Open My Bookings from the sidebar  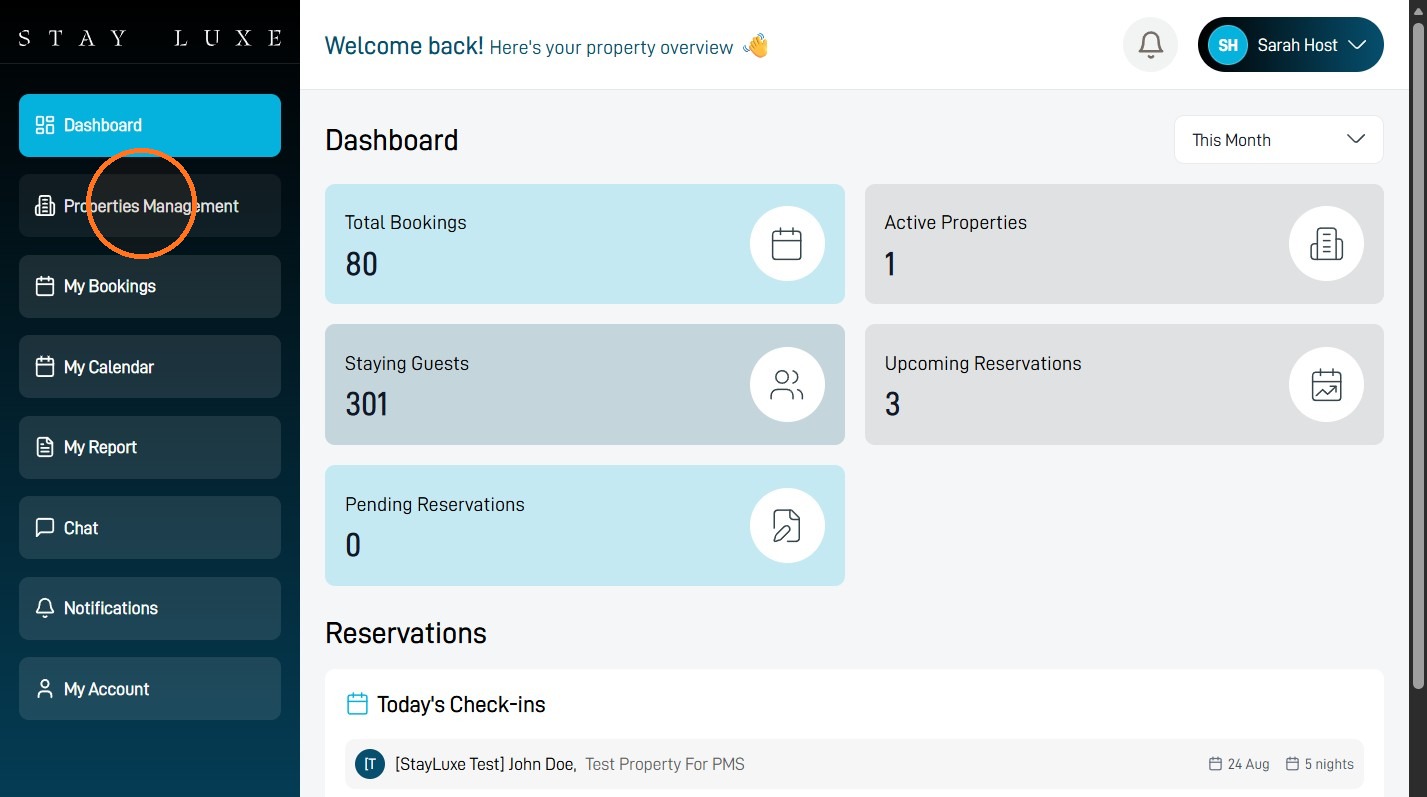coord(150,286)
